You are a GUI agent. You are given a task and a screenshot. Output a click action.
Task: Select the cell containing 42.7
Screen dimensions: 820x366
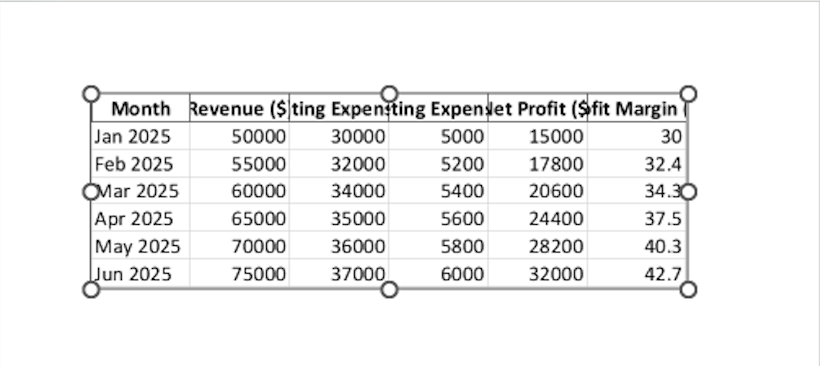point(636,273)
